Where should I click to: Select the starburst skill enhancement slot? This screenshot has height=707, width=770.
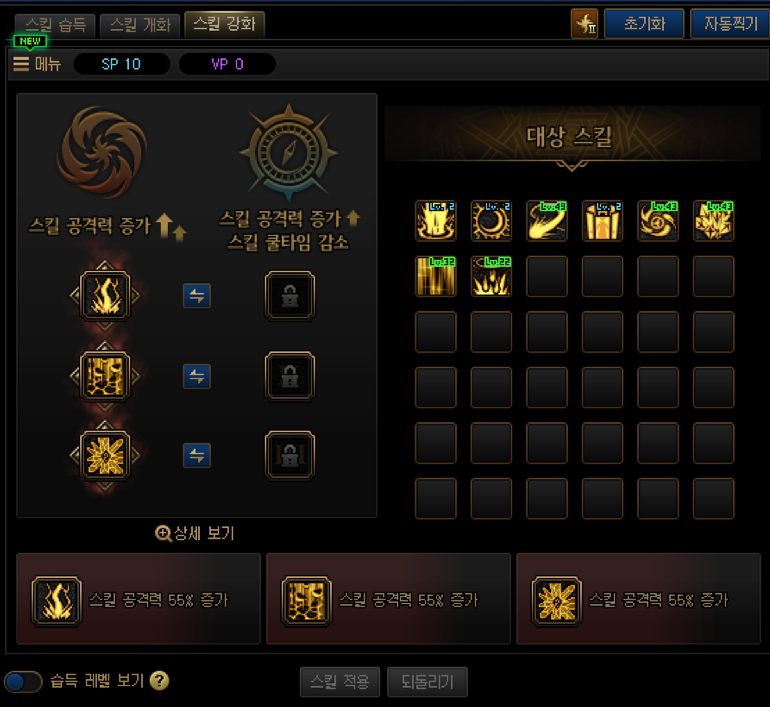click(x=105, y=456)
